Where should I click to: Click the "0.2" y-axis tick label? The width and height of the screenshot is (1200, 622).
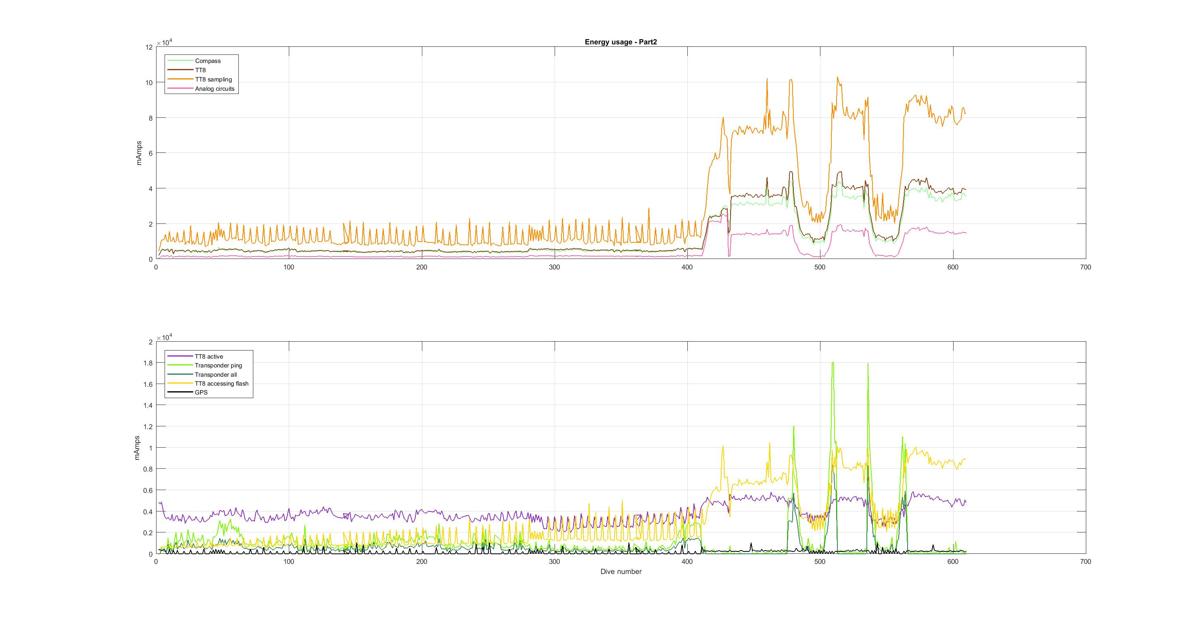tap(149, 533)
